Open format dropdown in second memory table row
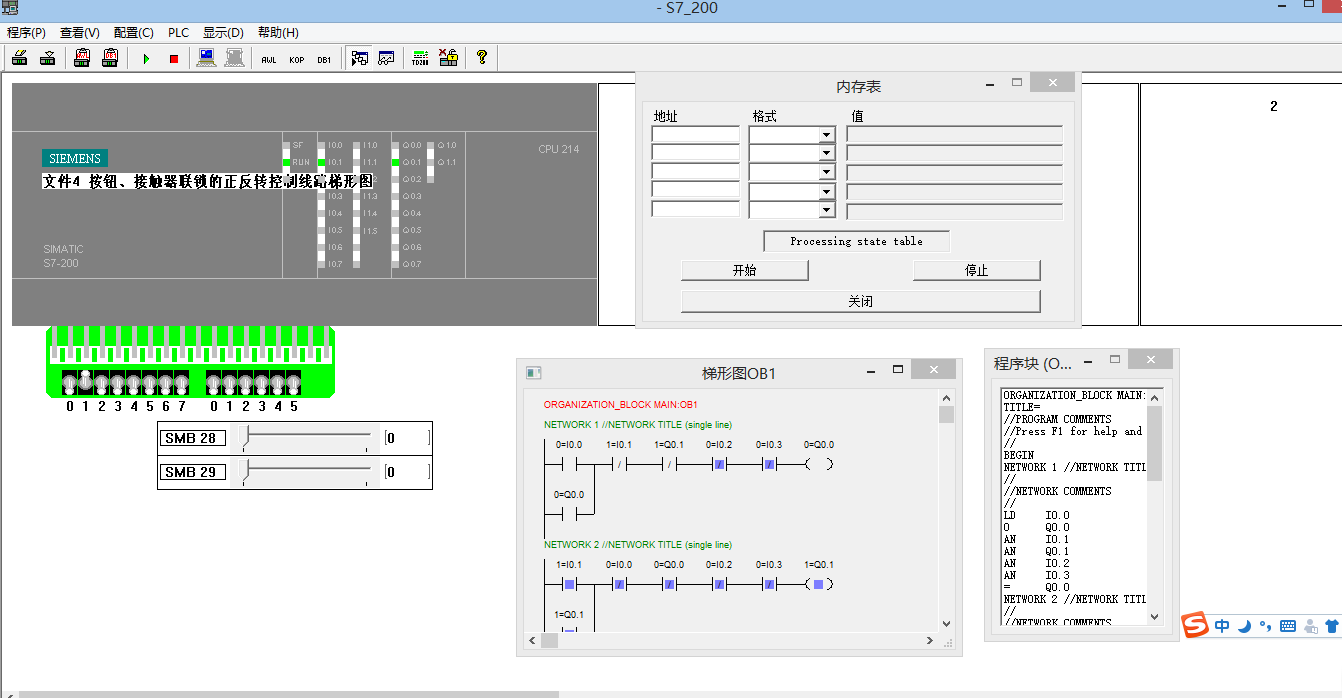The width and height of the screenshot is (1342, 698). click(826, 154)
